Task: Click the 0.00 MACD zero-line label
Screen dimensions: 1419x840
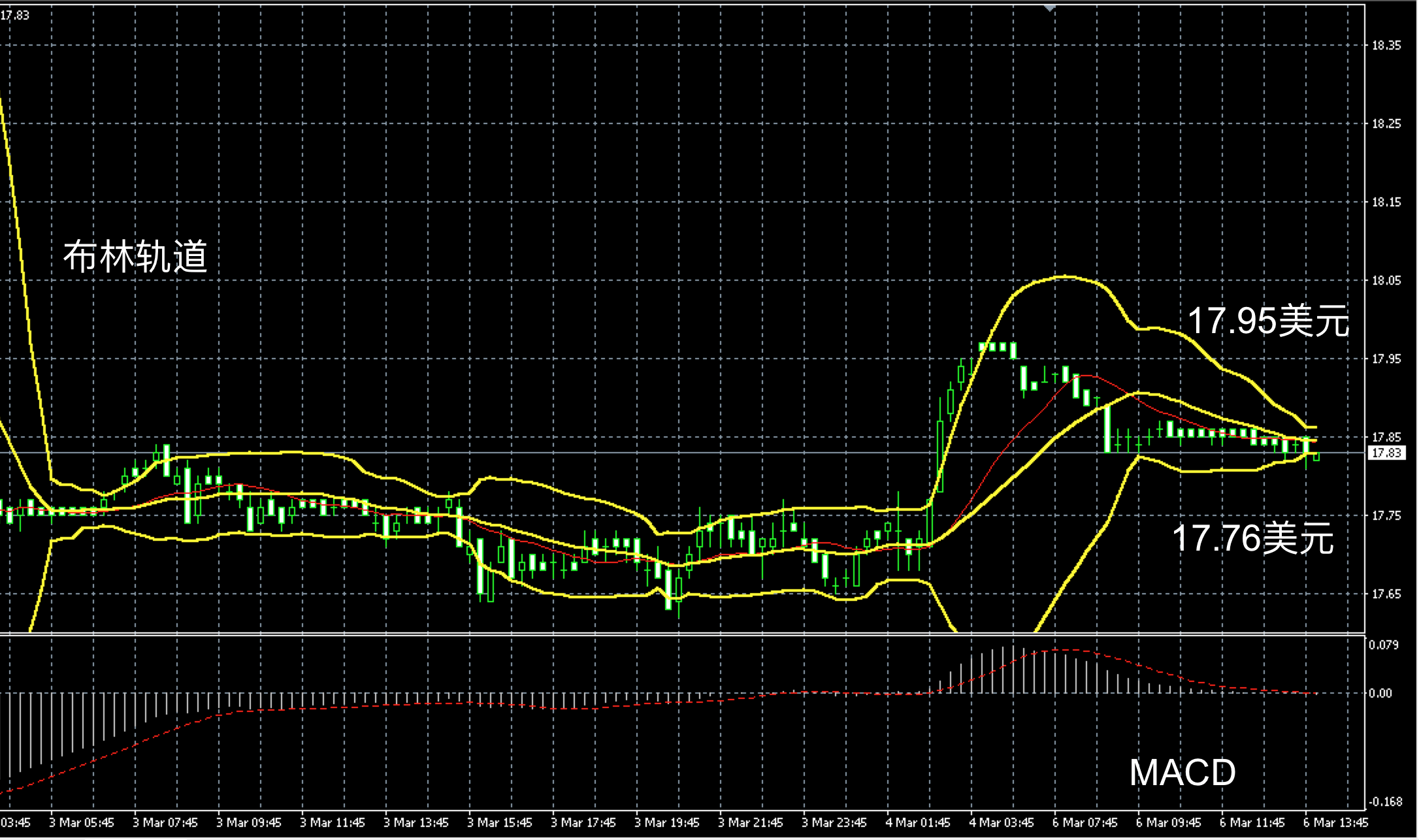Action: coord(1380,693)
